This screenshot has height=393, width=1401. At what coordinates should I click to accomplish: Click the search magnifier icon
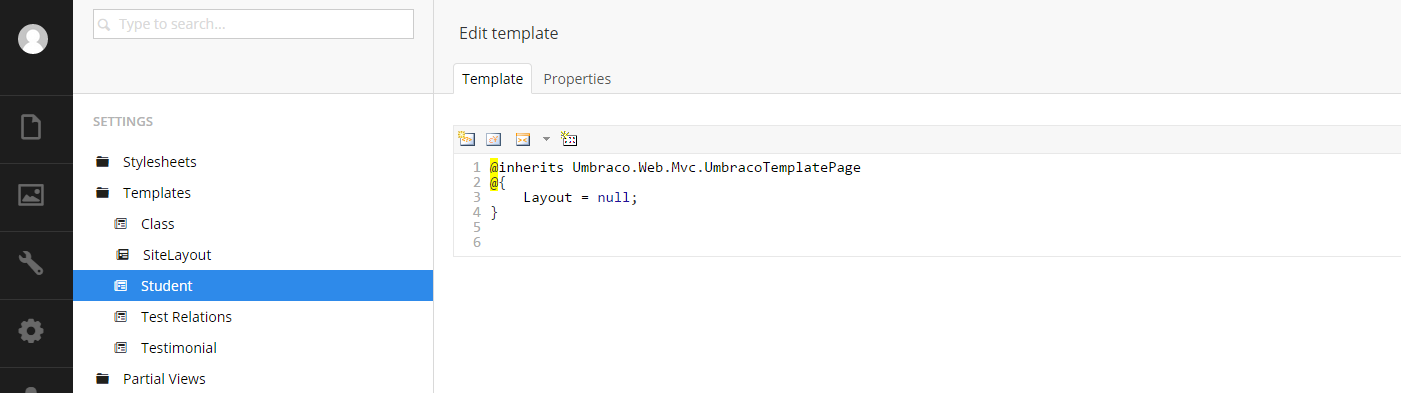click(104, 25)
